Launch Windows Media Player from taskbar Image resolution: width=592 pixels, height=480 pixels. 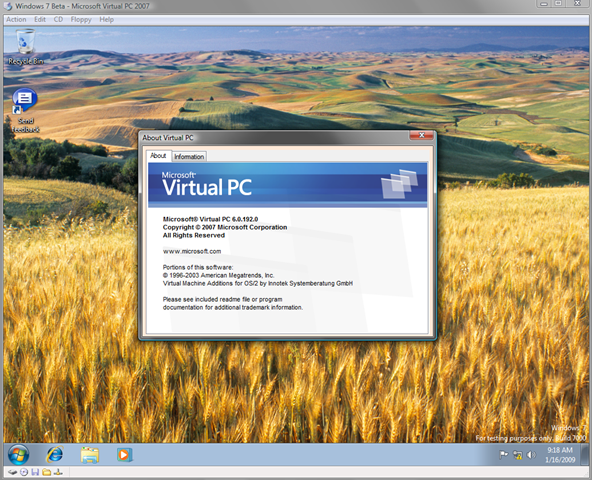124,455
